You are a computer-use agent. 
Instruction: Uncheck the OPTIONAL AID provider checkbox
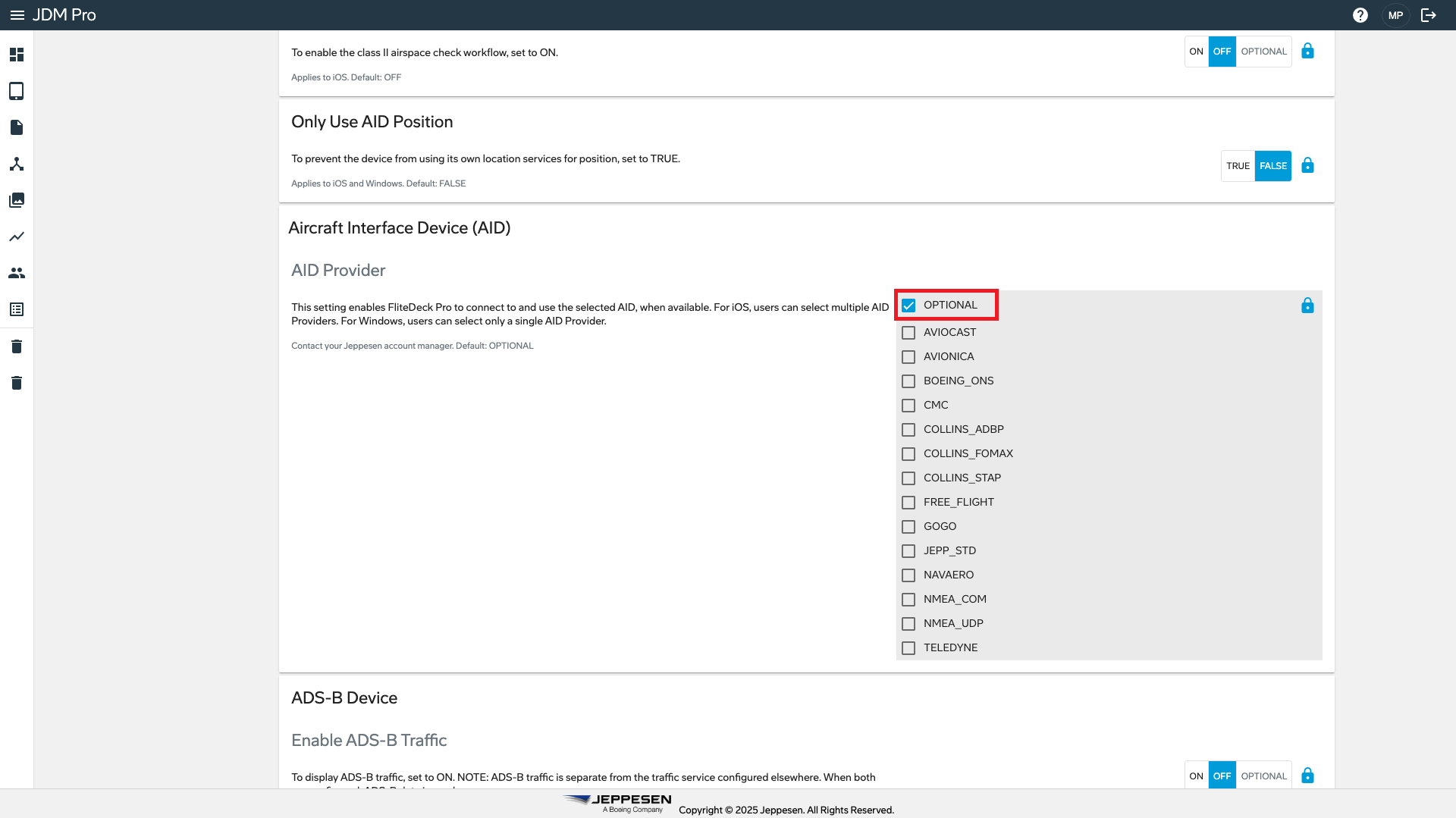click(908, 306)
